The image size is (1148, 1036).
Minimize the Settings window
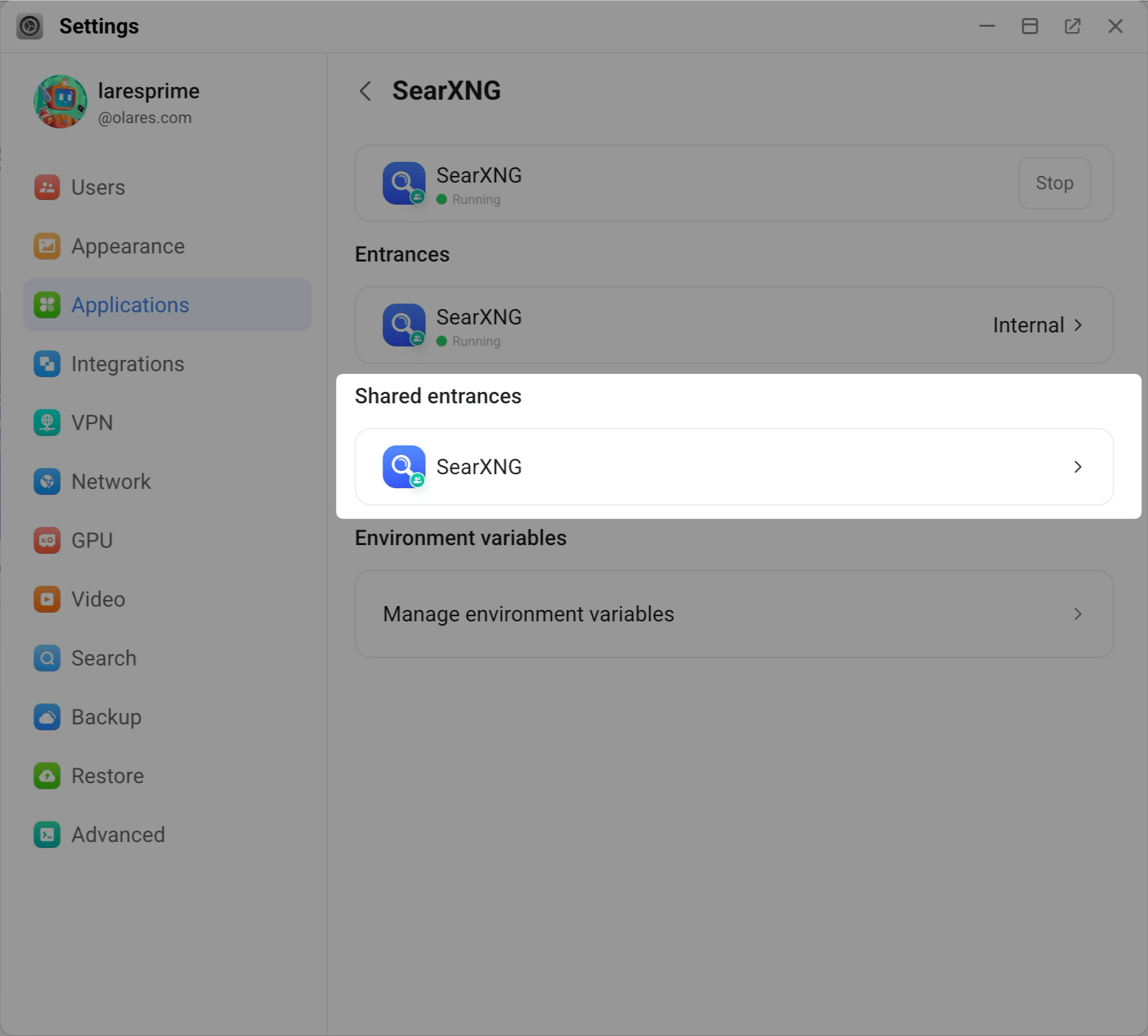[987, 26]
